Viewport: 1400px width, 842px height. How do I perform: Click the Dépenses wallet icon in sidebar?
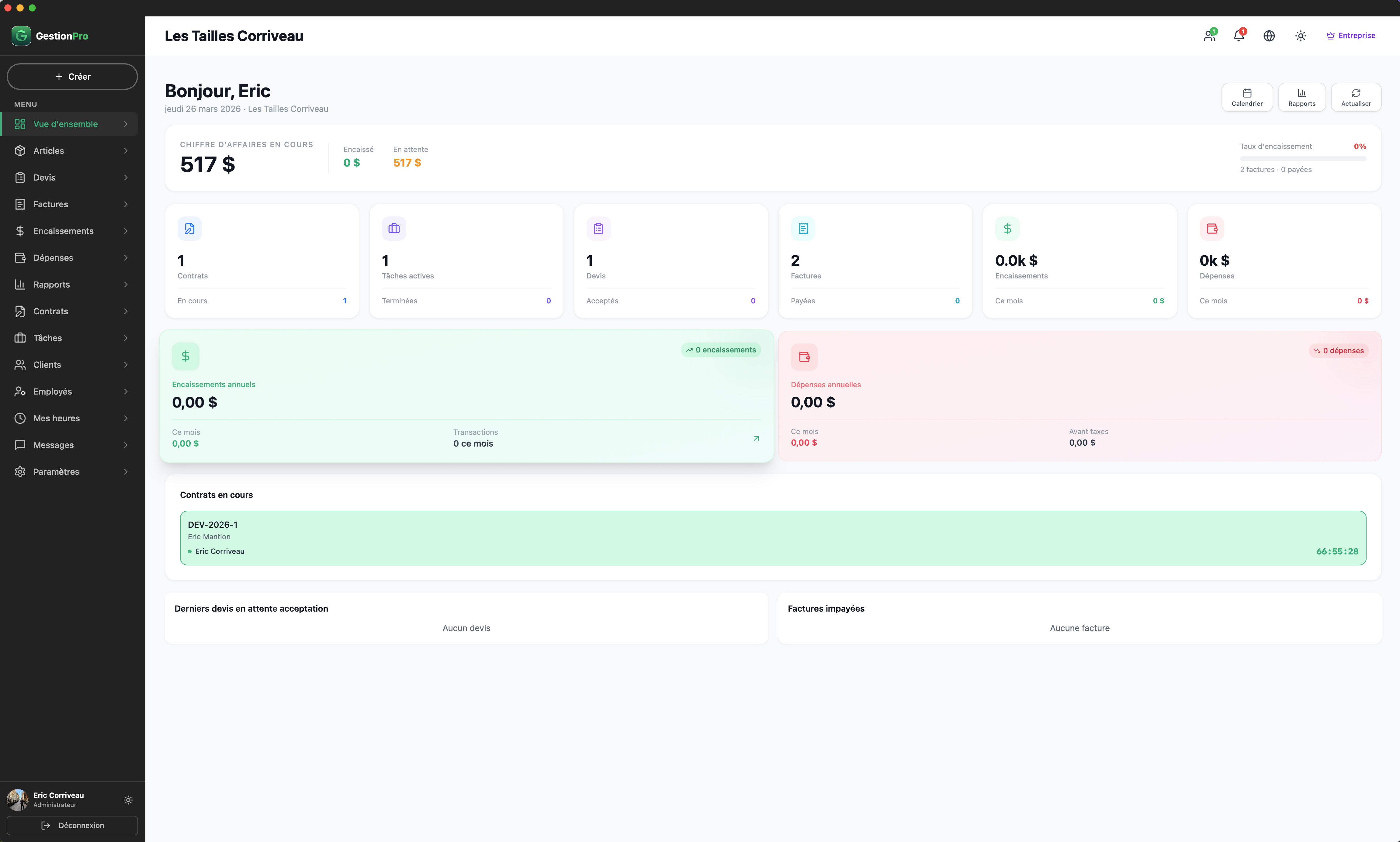pyautogui.click(x=20, y=257)
